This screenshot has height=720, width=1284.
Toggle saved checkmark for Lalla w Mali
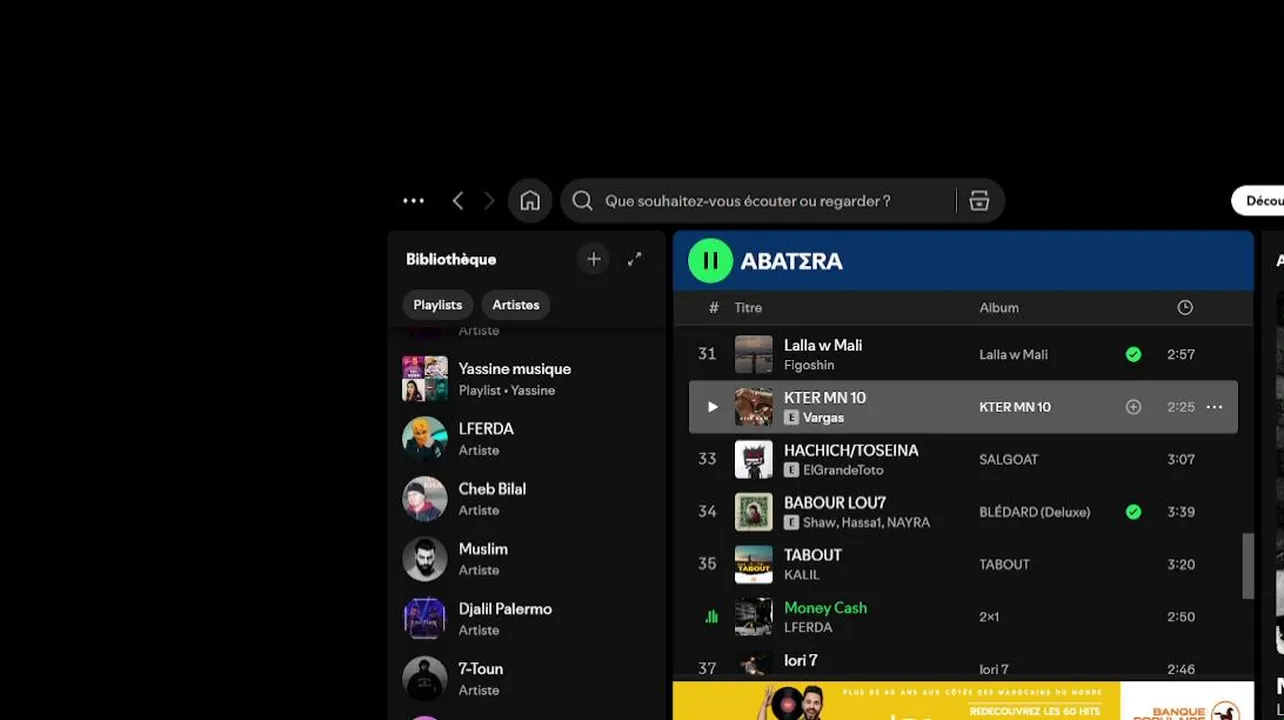pos(1133,354)
